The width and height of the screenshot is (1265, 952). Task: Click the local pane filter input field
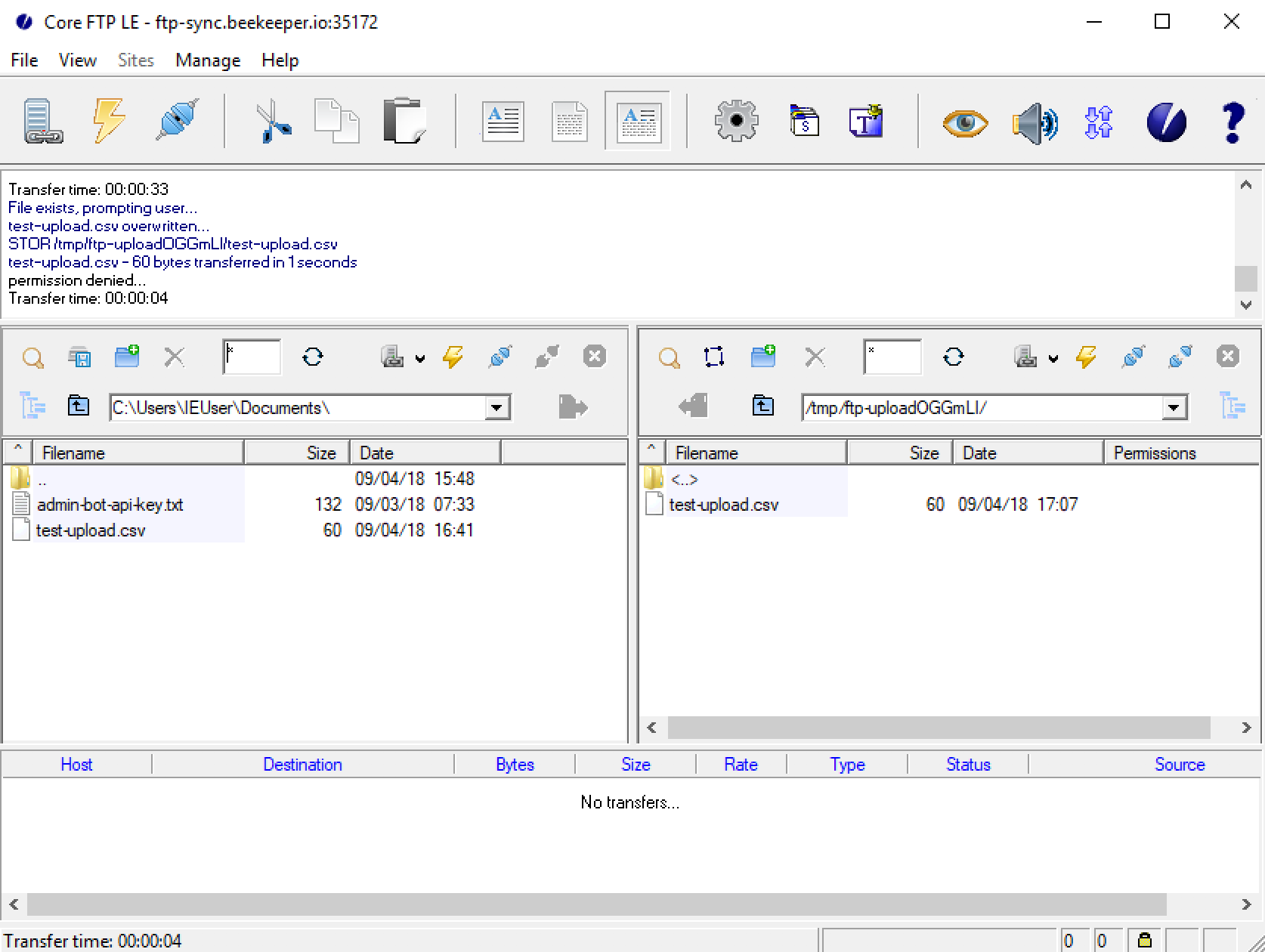252,357
